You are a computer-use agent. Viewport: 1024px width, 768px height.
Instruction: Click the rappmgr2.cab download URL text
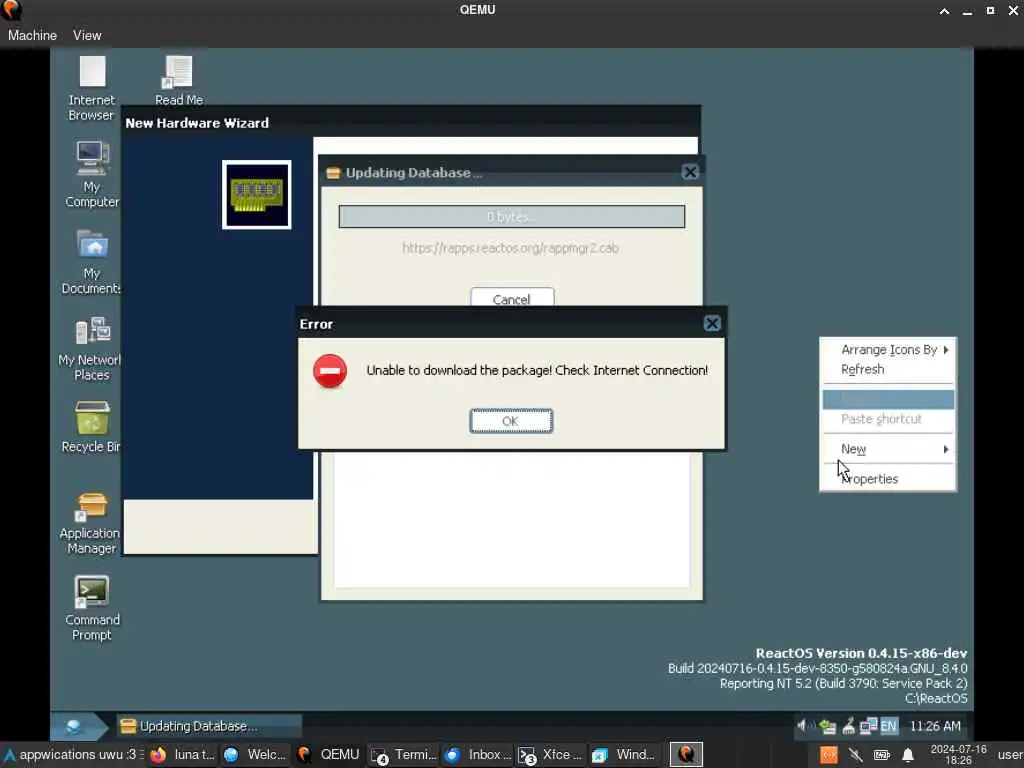(510, 248)
